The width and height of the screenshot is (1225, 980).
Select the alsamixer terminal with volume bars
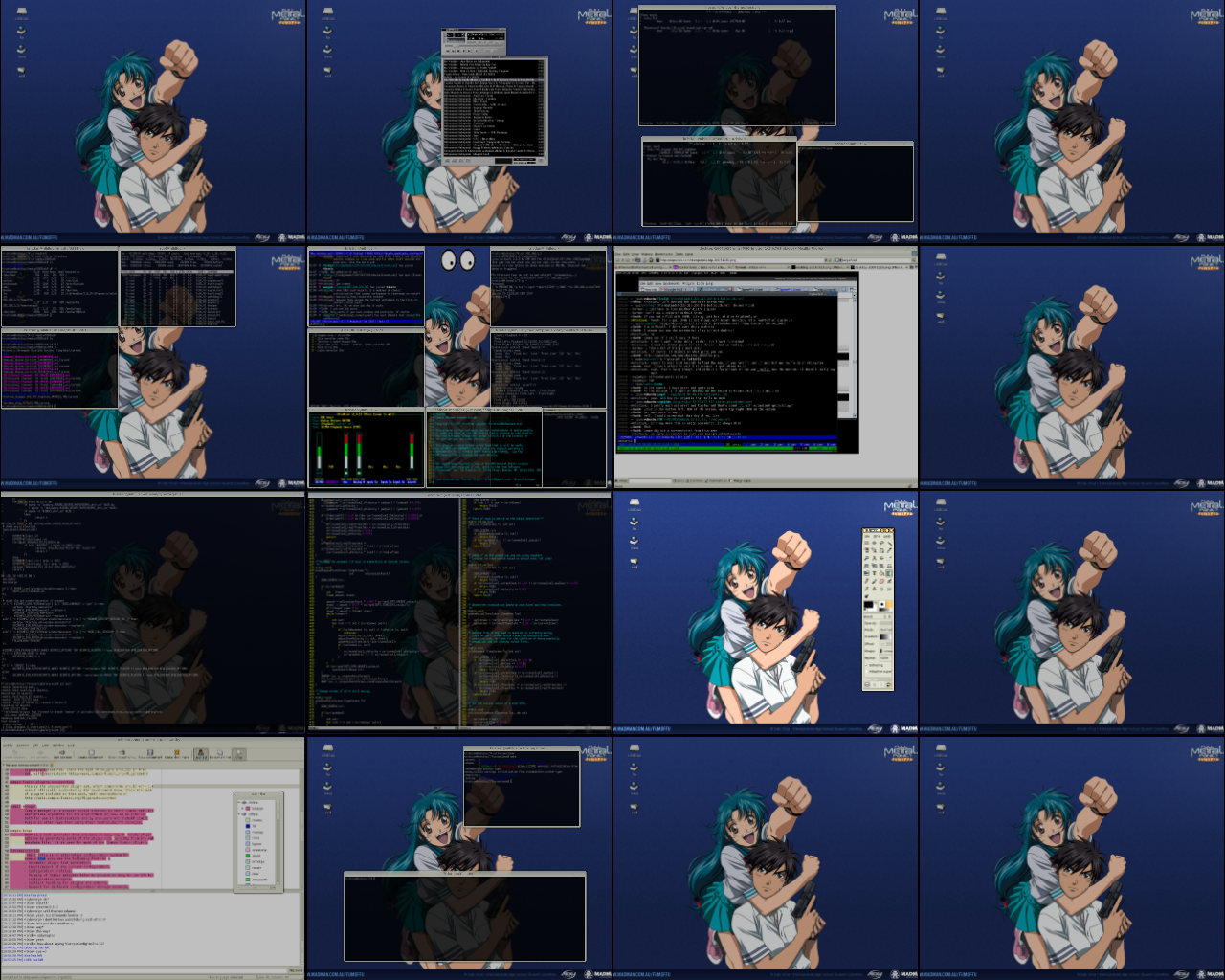pyautogui.click(x=367, y=448)
